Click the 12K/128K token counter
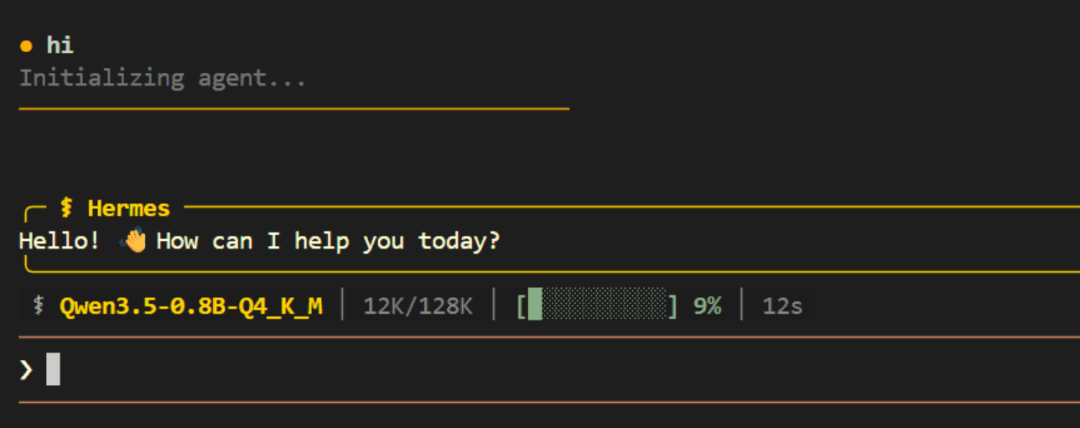Image resolution: width=1080 pixels, height=428 pixels. coord(417,306)
